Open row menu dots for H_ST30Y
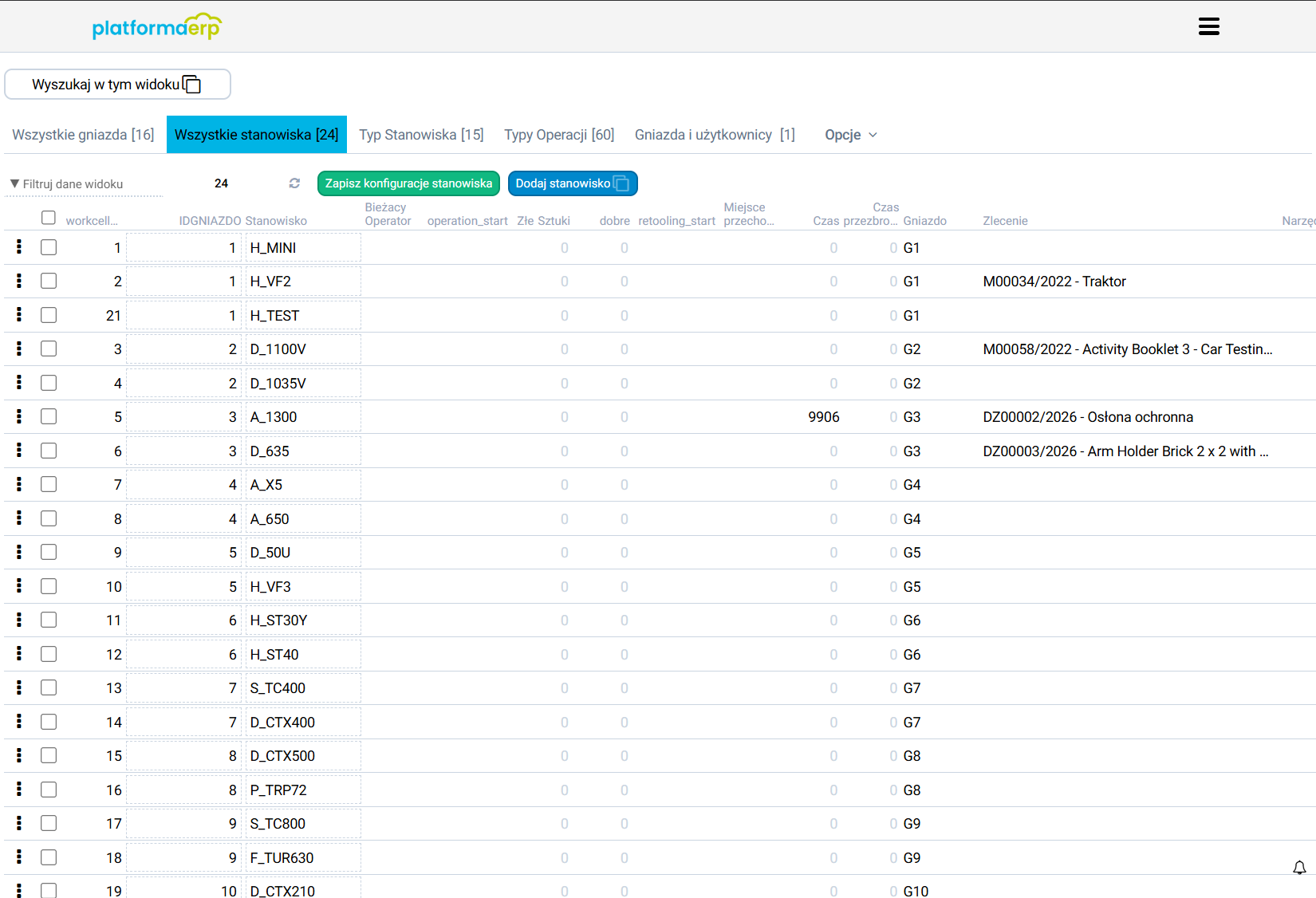This screenshot has width=1316, height=898. point(19,620)
